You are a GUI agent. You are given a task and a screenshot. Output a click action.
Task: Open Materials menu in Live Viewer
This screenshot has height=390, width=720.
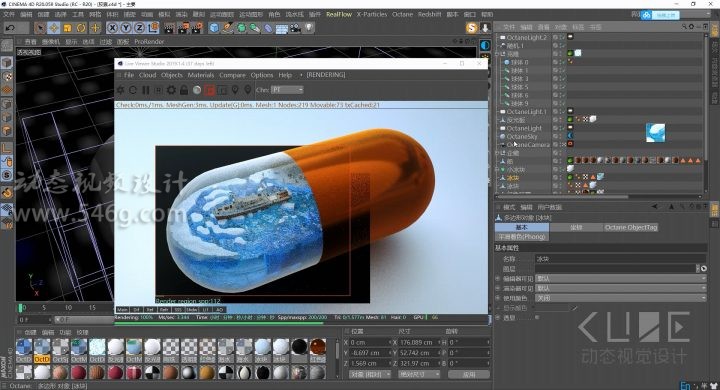tap(201, 75)
